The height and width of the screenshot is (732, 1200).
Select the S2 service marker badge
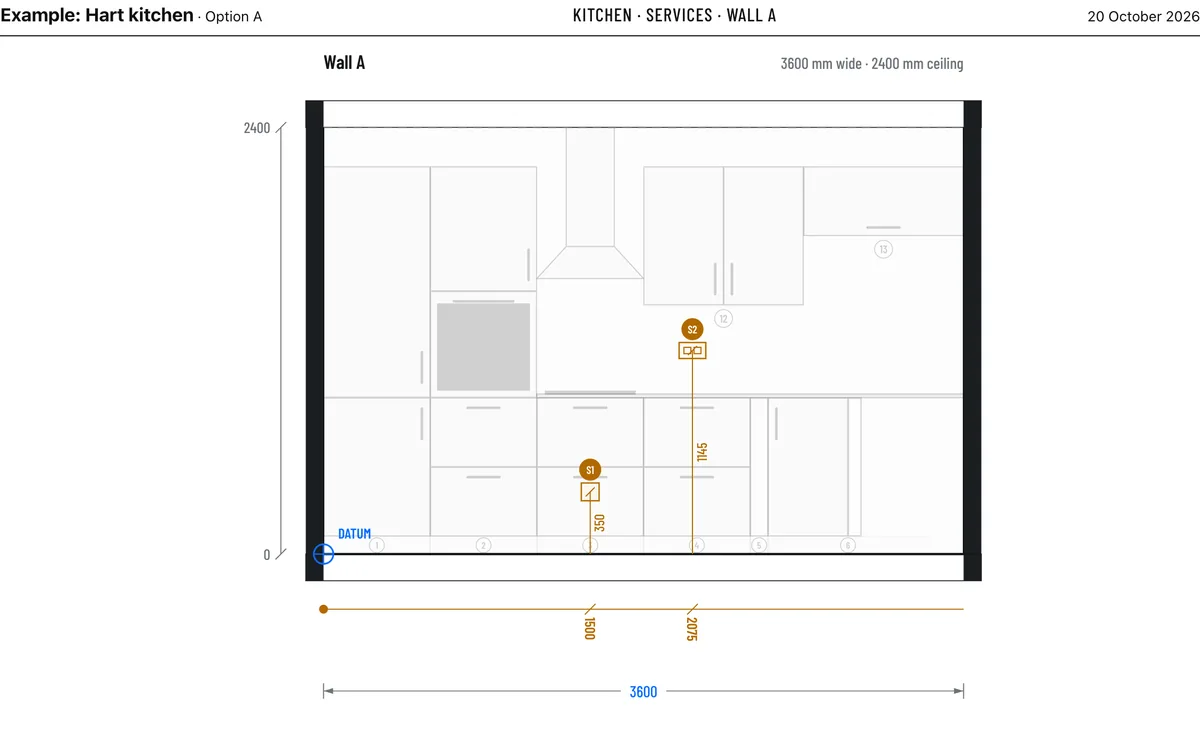(x=692, y=328)
